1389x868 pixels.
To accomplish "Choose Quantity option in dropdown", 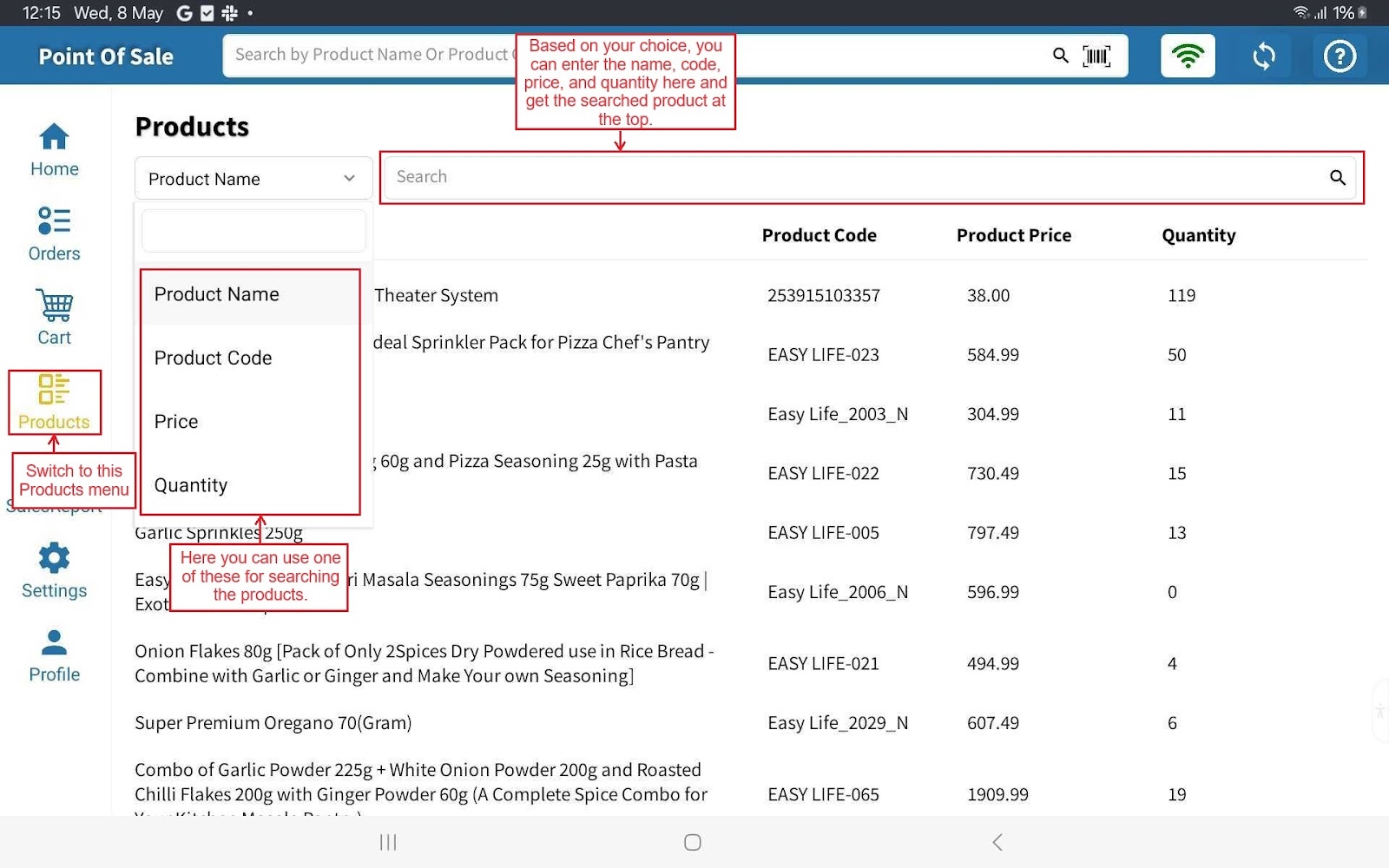I will pos(191,485).
